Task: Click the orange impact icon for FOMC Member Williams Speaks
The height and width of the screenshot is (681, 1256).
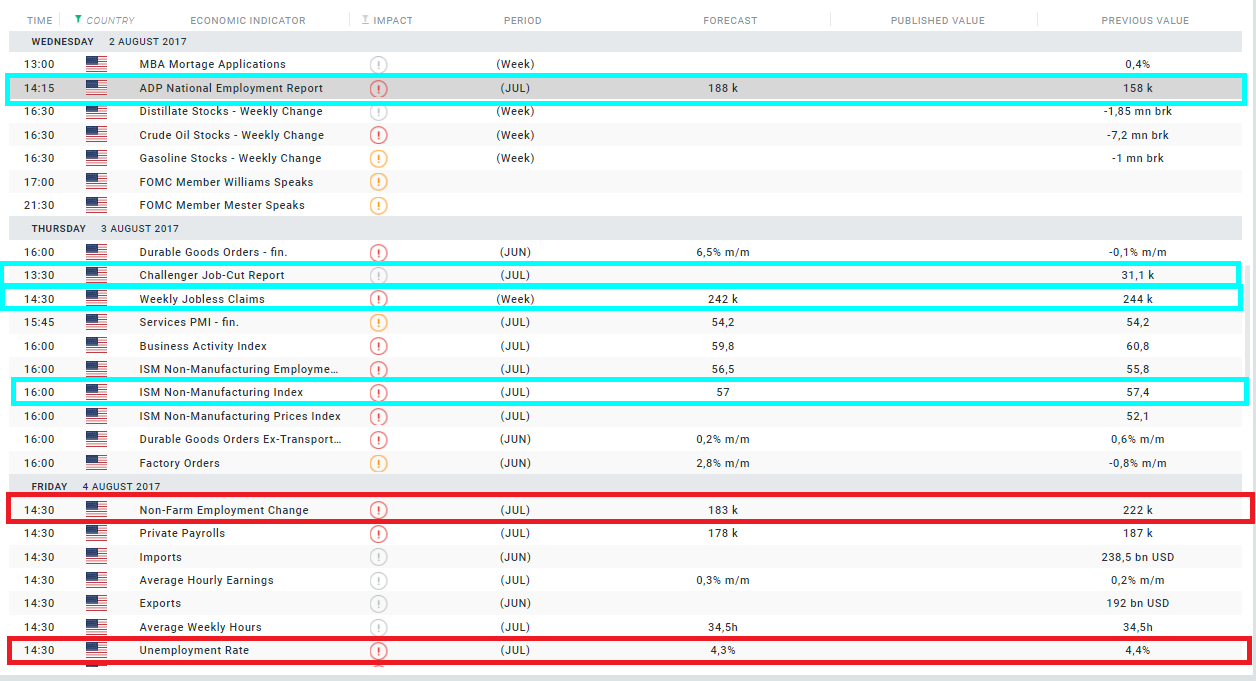Action: pos(378,182)
